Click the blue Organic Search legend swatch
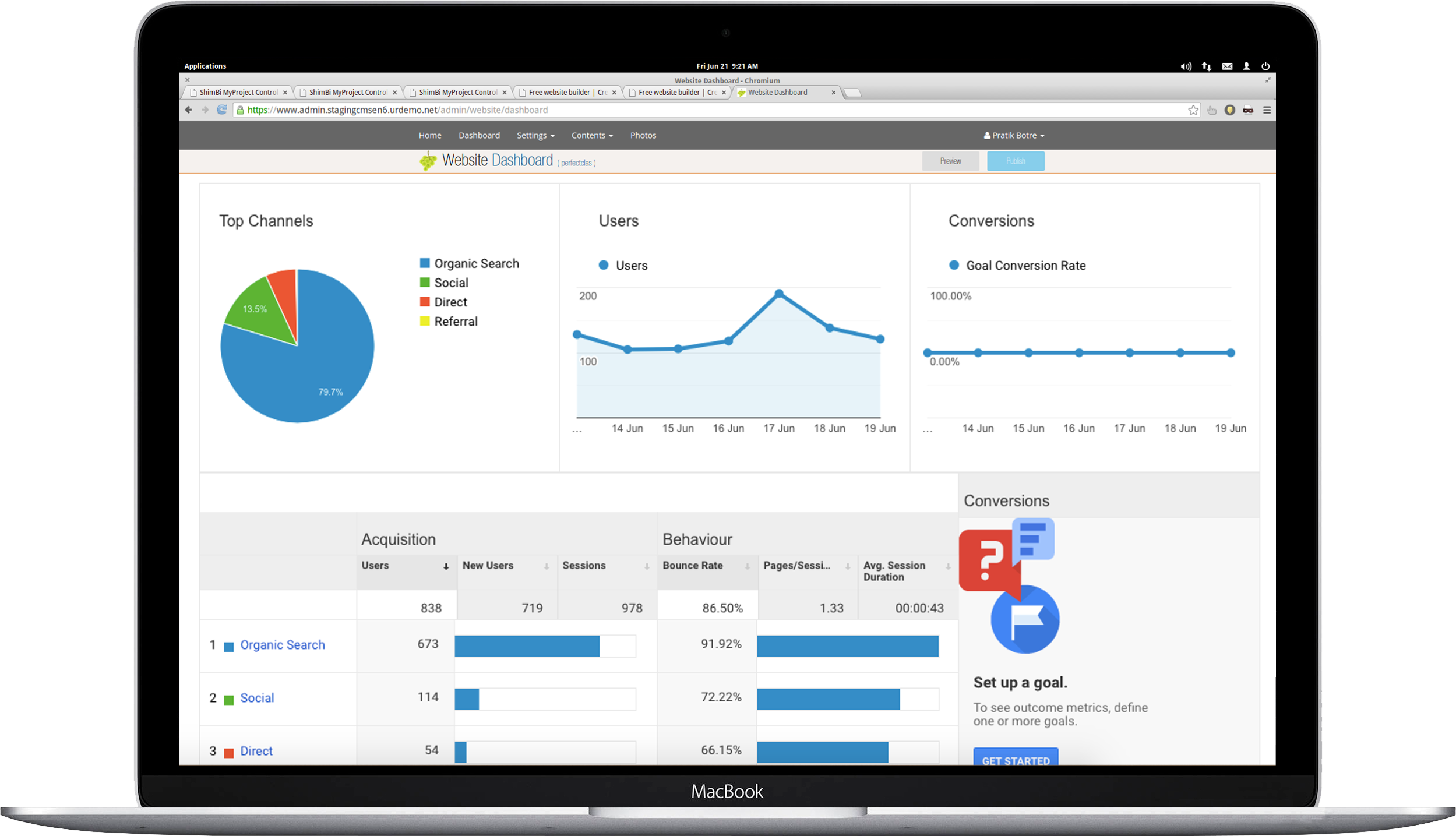1456x836 pixels. [x=425, y=263]
